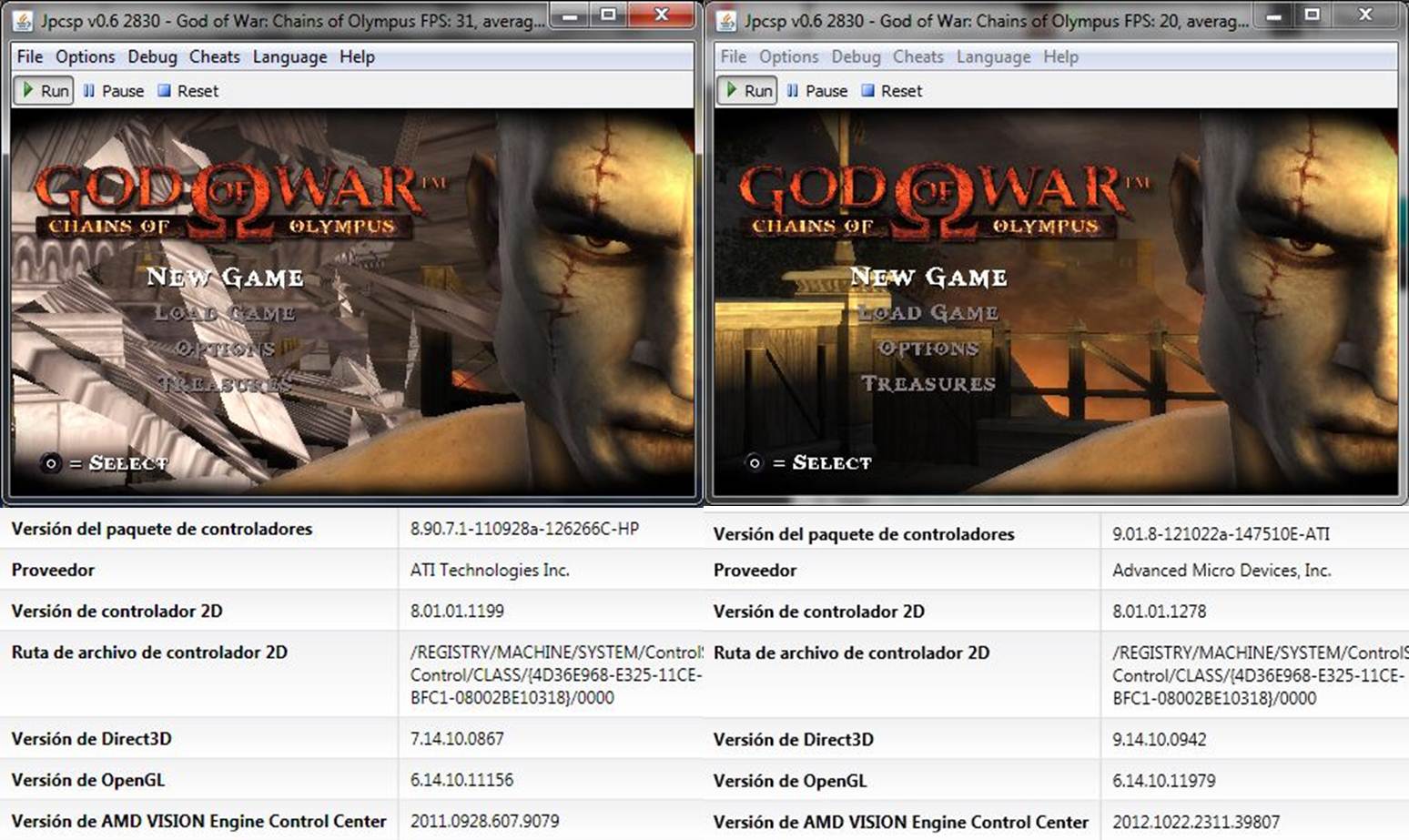Select Treasures in the right game screen
1409x840 pixels.
(928, 384)
